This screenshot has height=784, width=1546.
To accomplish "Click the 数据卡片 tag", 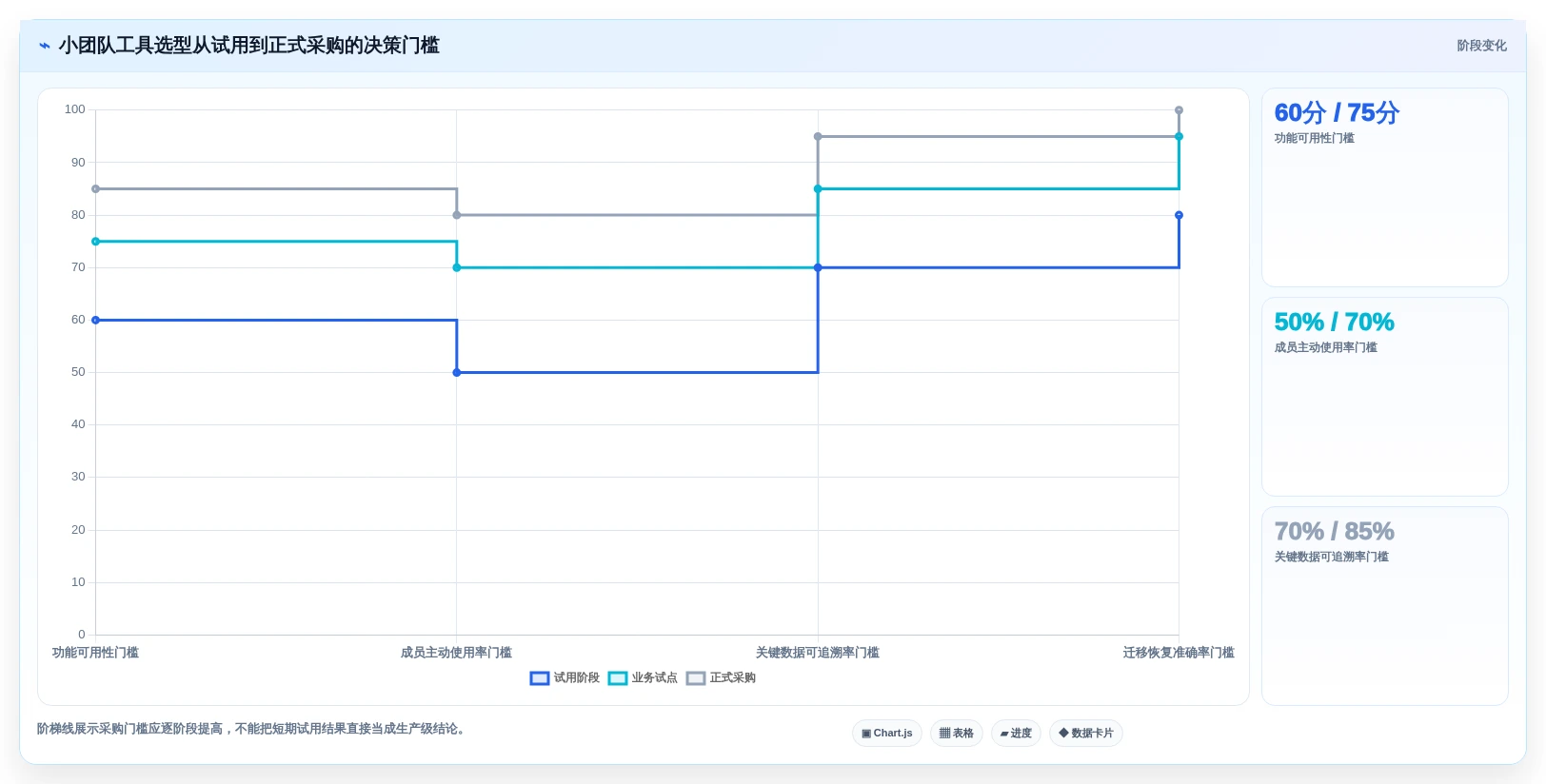I will [1086, 734].
